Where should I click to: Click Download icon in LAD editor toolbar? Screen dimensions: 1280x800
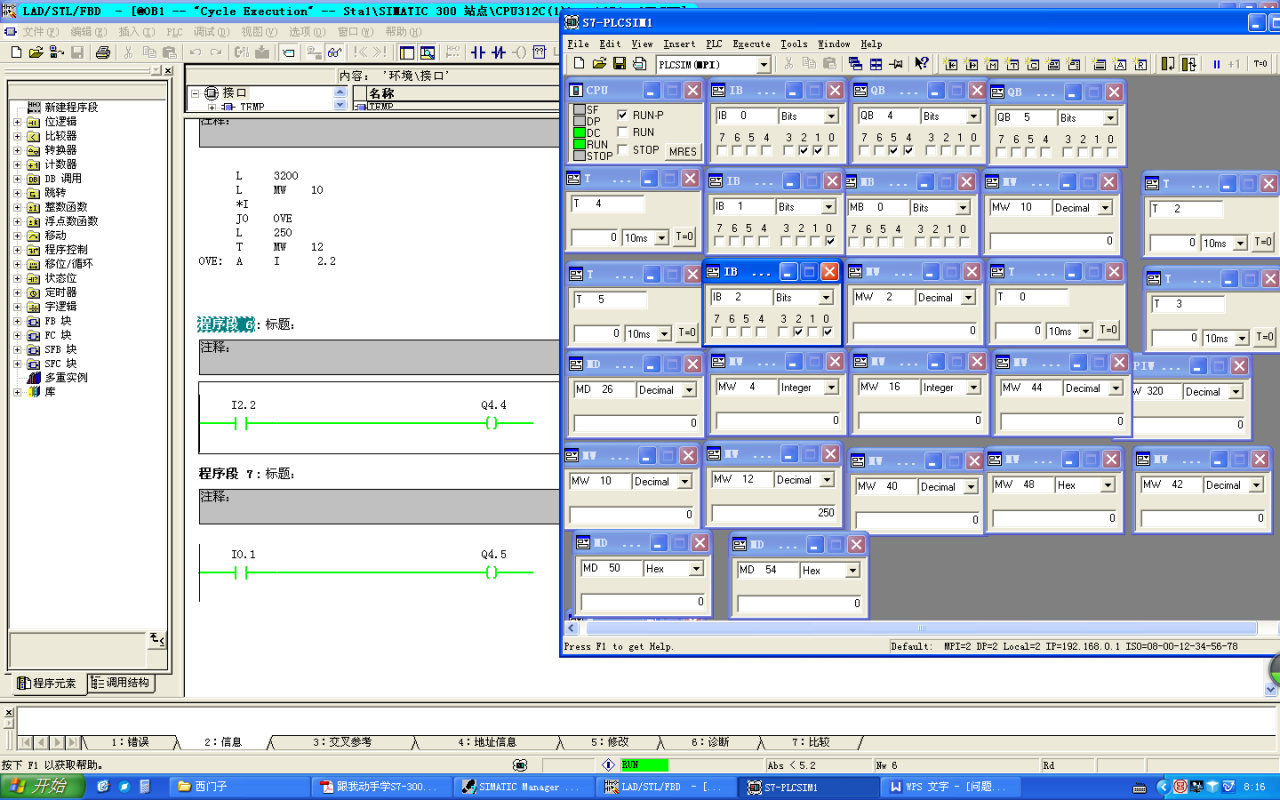(x=262, y=52)
